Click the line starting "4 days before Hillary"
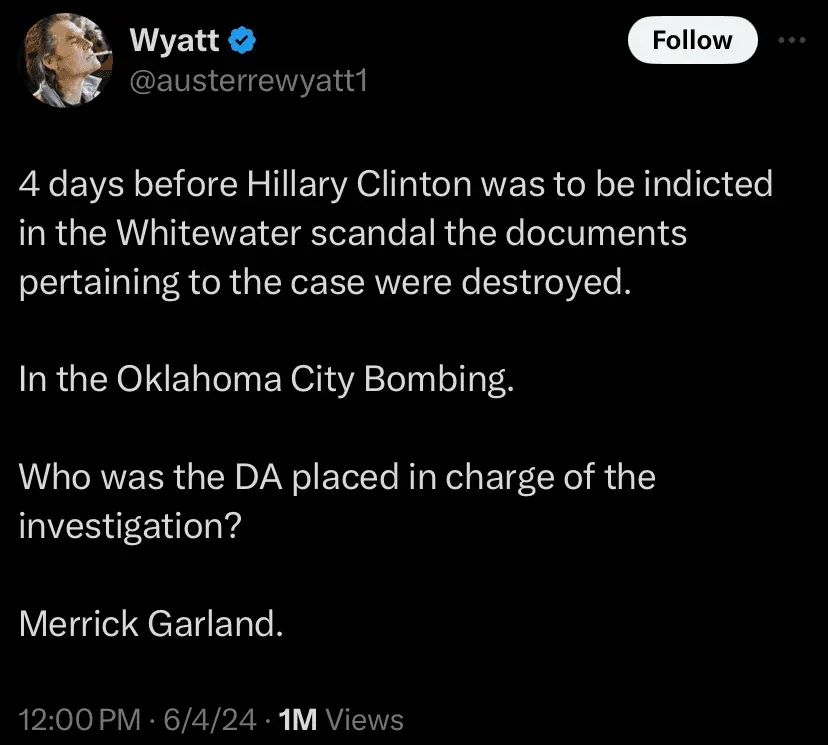The height and width of the screenshot is (745, 828). click(x=395, y=184)
